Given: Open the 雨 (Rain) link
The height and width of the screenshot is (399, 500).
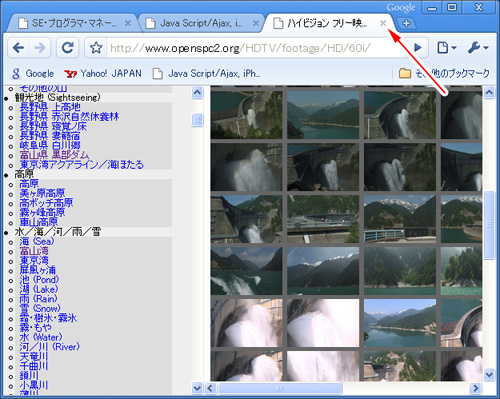Looking at the screenshot, I should point(38,299).
